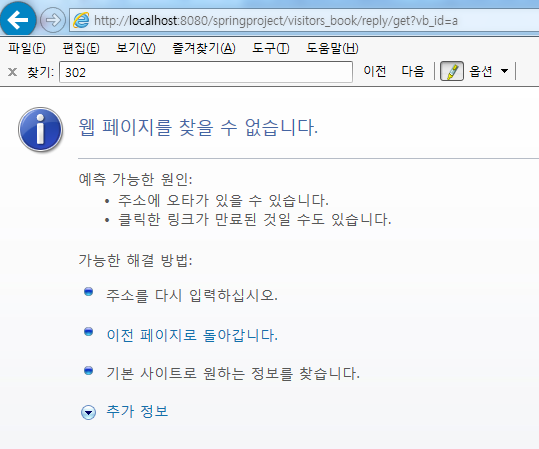The height and width of the screenshot is (449, 539).
Task: Click the Forward navigation arrow
Action: [x=53, y=20]
